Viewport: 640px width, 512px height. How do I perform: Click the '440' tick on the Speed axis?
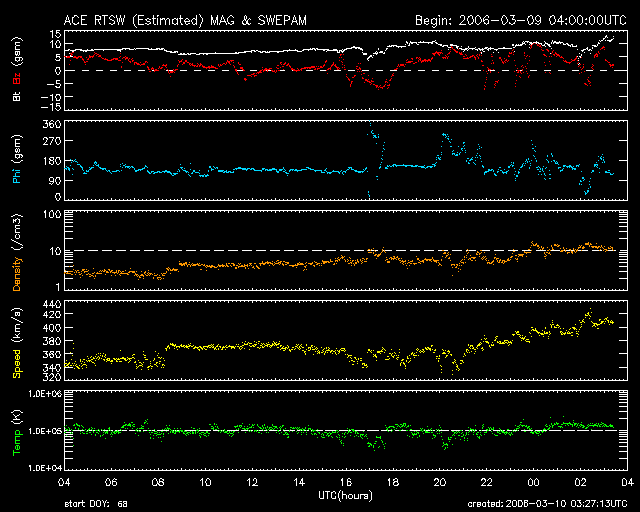(52, 304)
